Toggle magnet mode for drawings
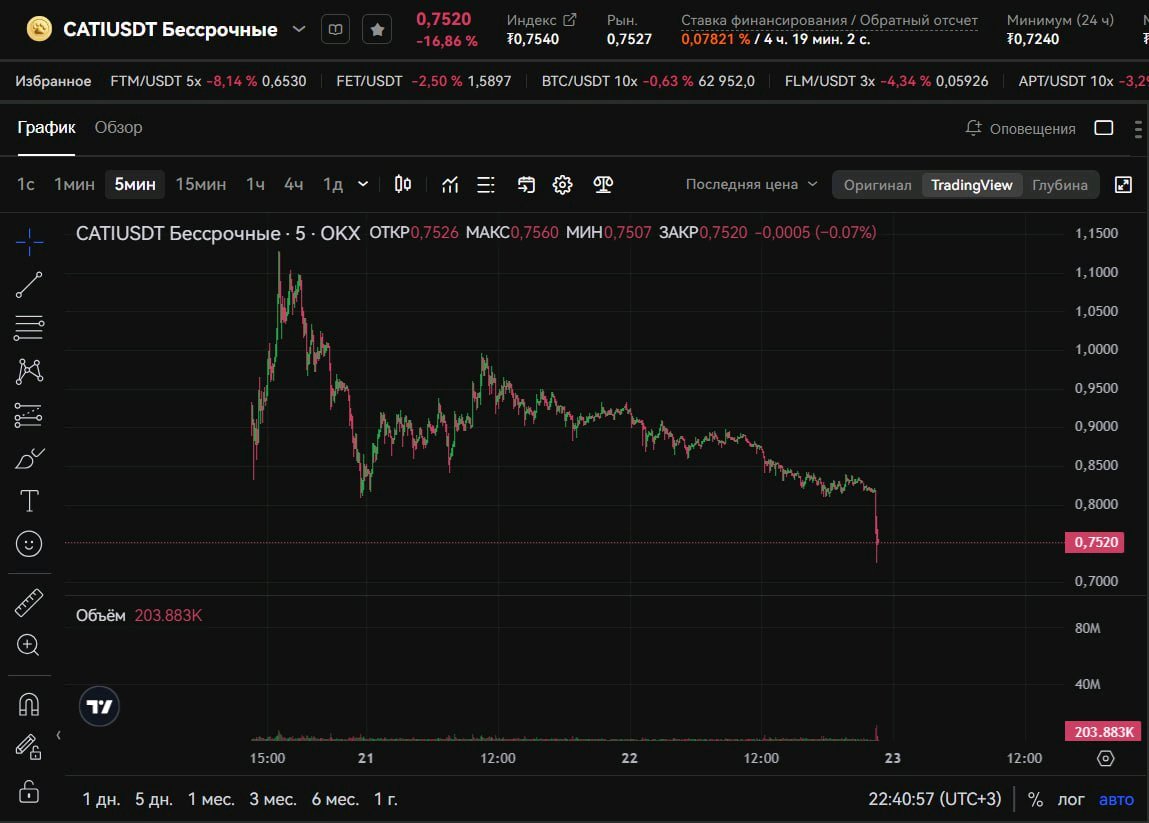Screen dimensions: 1149x823 pyautogui.click(x=29, y=704)
